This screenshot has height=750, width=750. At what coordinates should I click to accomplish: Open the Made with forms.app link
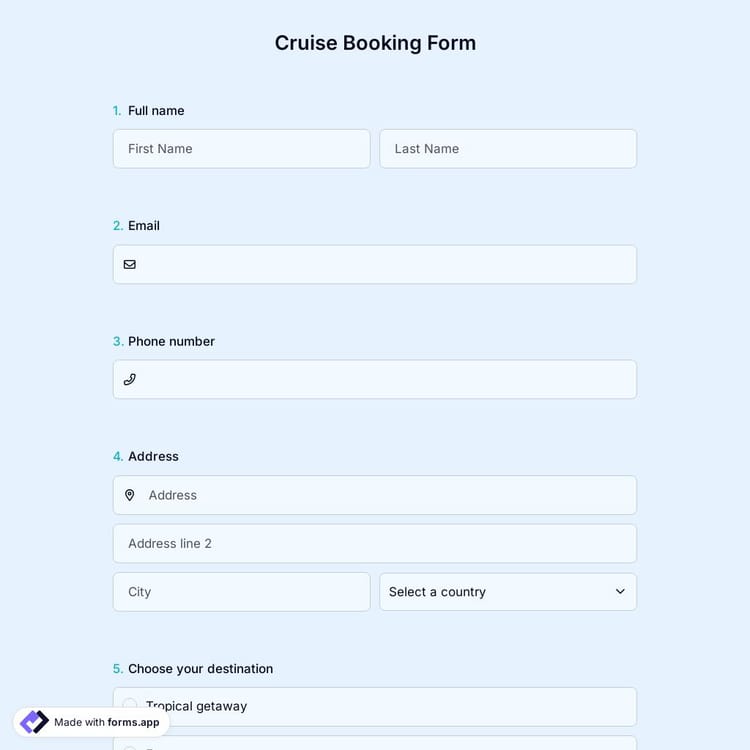106,722
